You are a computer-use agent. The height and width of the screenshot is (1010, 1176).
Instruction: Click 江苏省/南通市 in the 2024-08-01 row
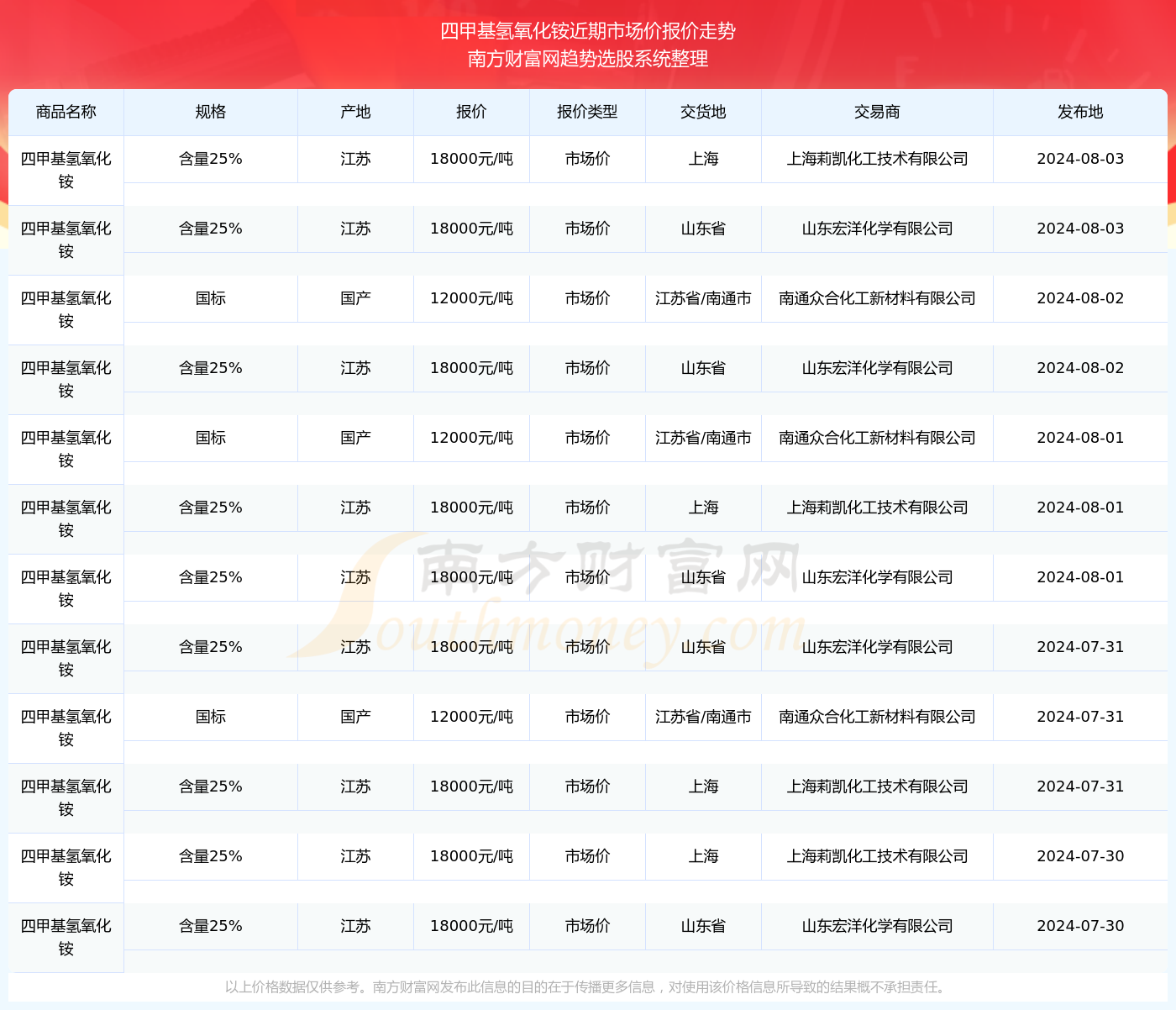coord(703,438)
